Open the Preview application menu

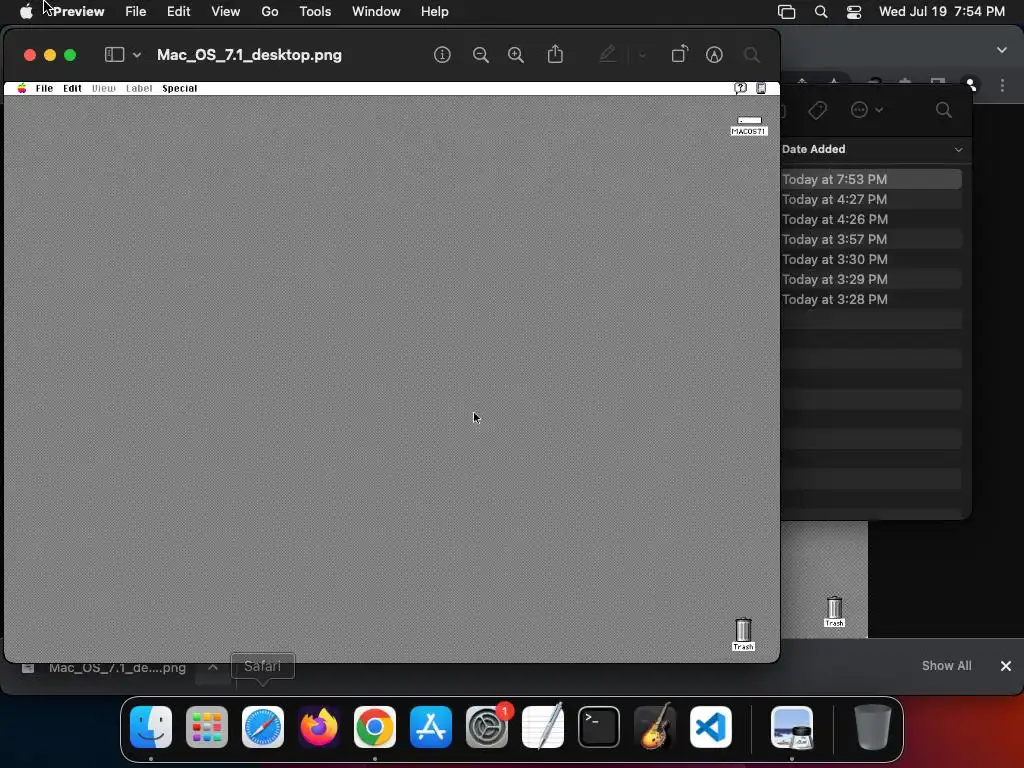click(x=79, y=12)
